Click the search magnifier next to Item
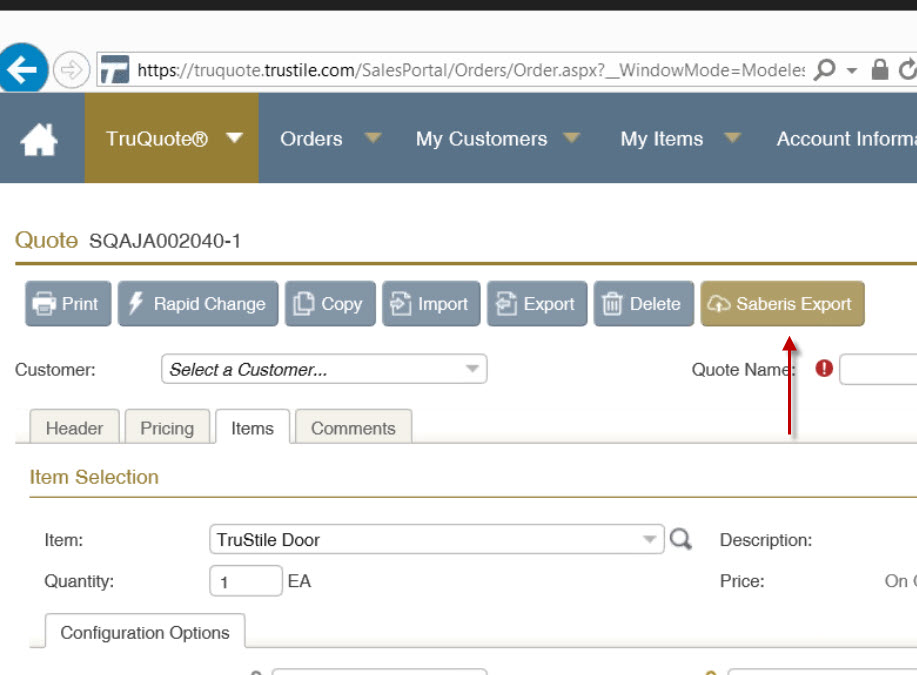 (x=681, y=540)
